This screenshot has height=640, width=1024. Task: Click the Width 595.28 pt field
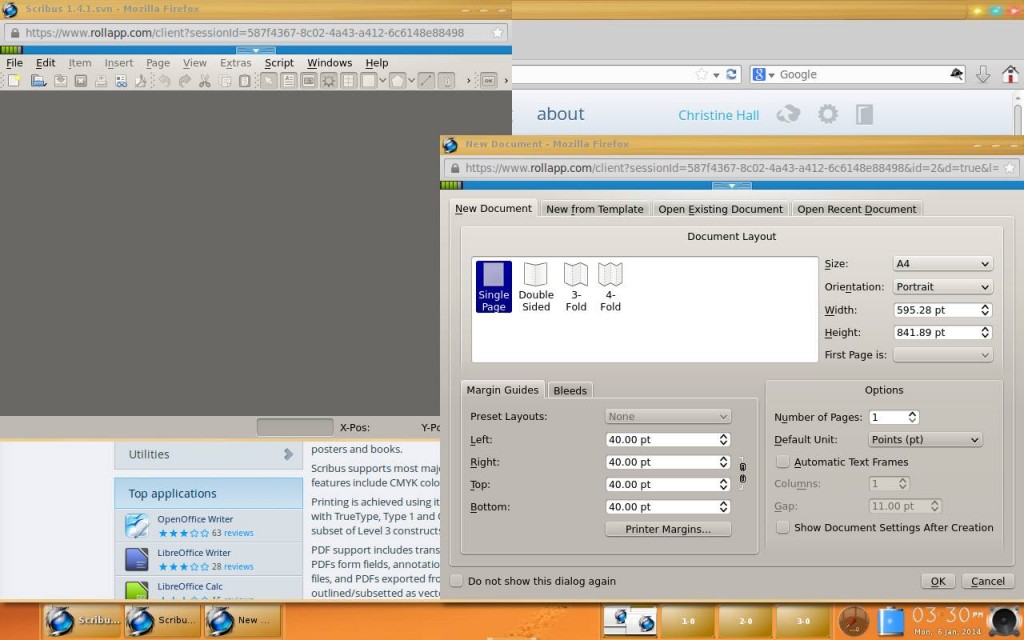point(942,310)
